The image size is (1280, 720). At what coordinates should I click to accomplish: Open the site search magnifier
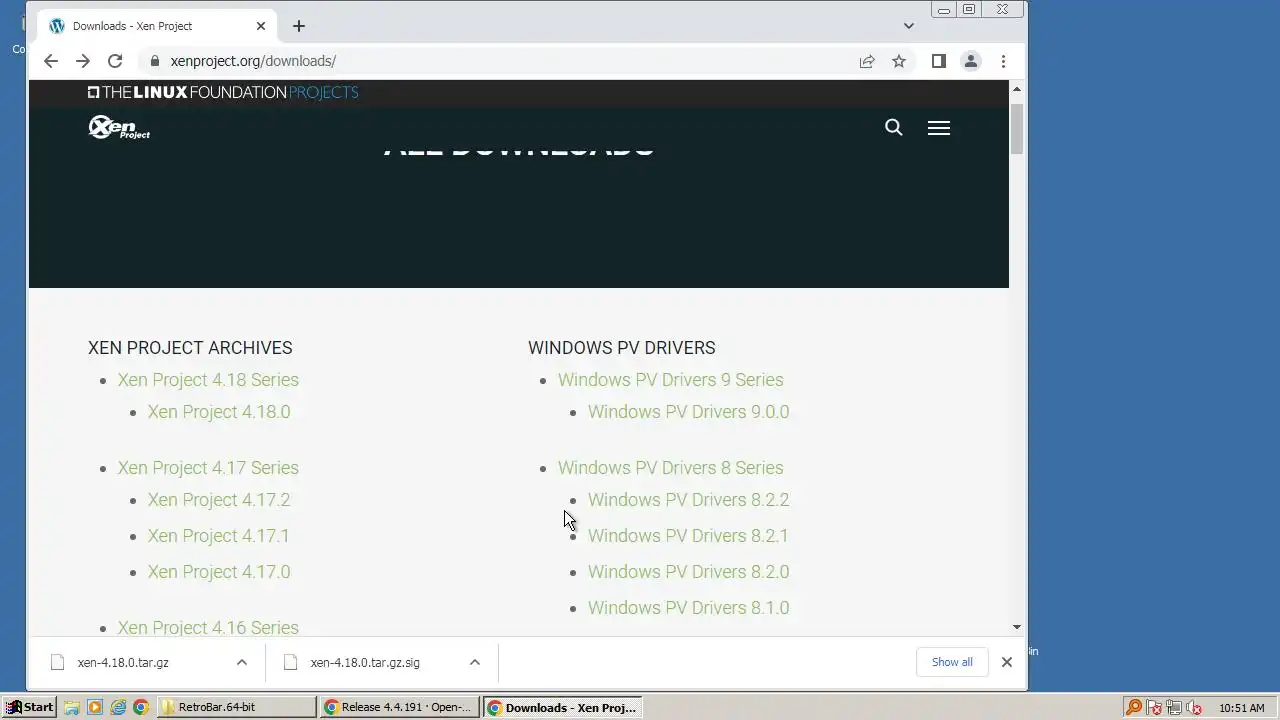coord(894,127)
